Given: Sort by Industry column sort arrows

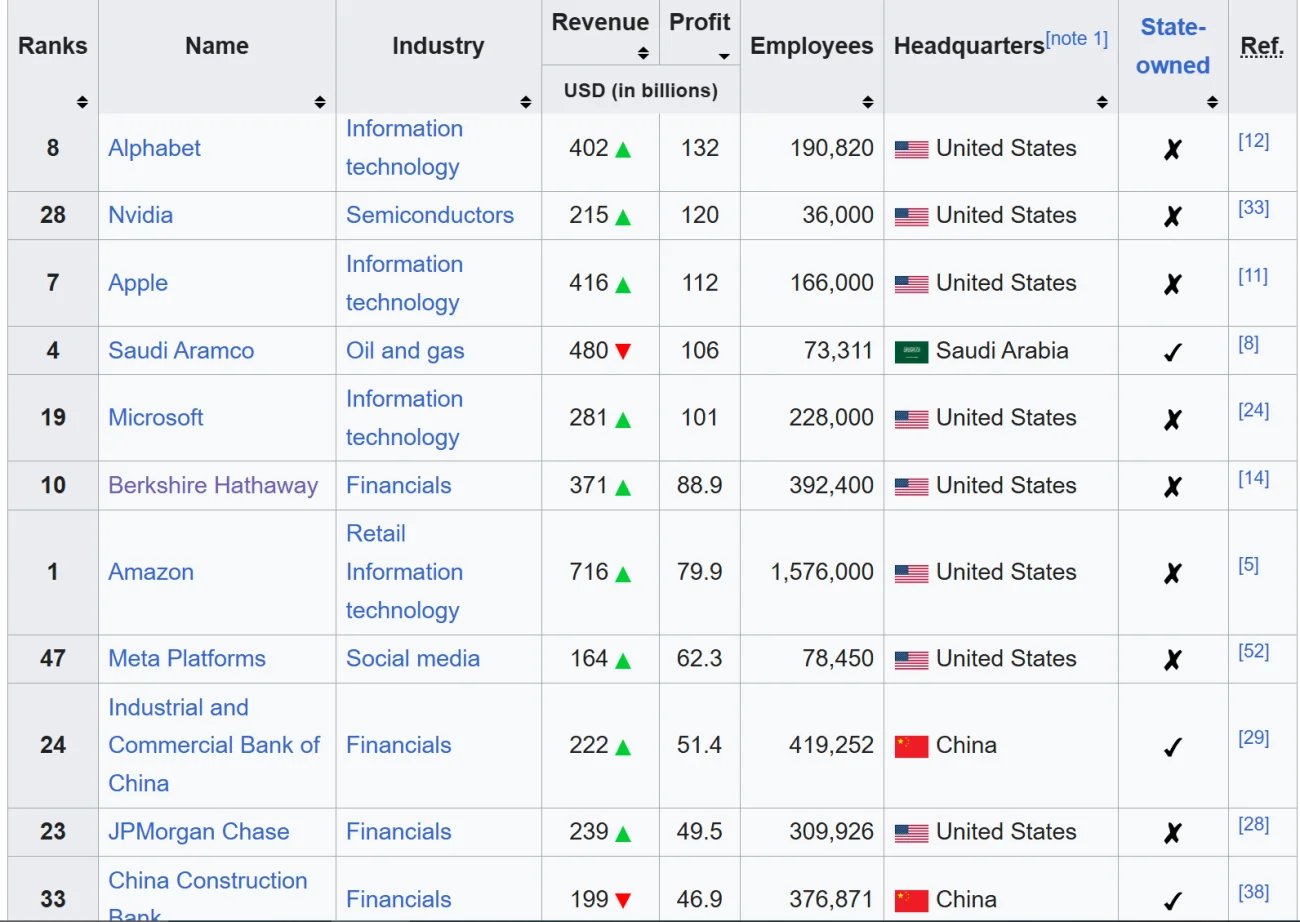Looking at the screenshot, I should pos(526,102).
